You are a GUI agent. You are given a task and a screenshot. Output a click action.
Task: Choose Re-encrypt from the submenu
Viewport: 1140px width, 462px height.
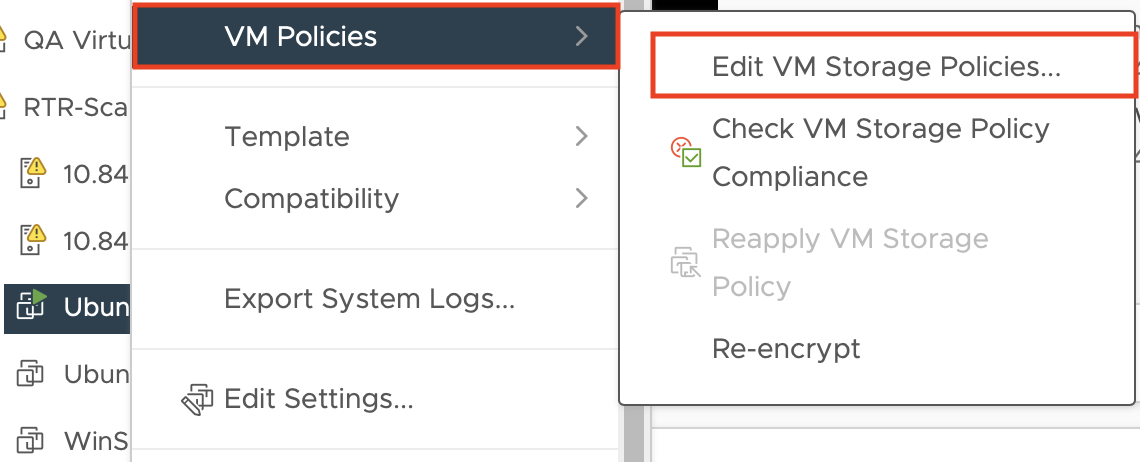(786, 349)
